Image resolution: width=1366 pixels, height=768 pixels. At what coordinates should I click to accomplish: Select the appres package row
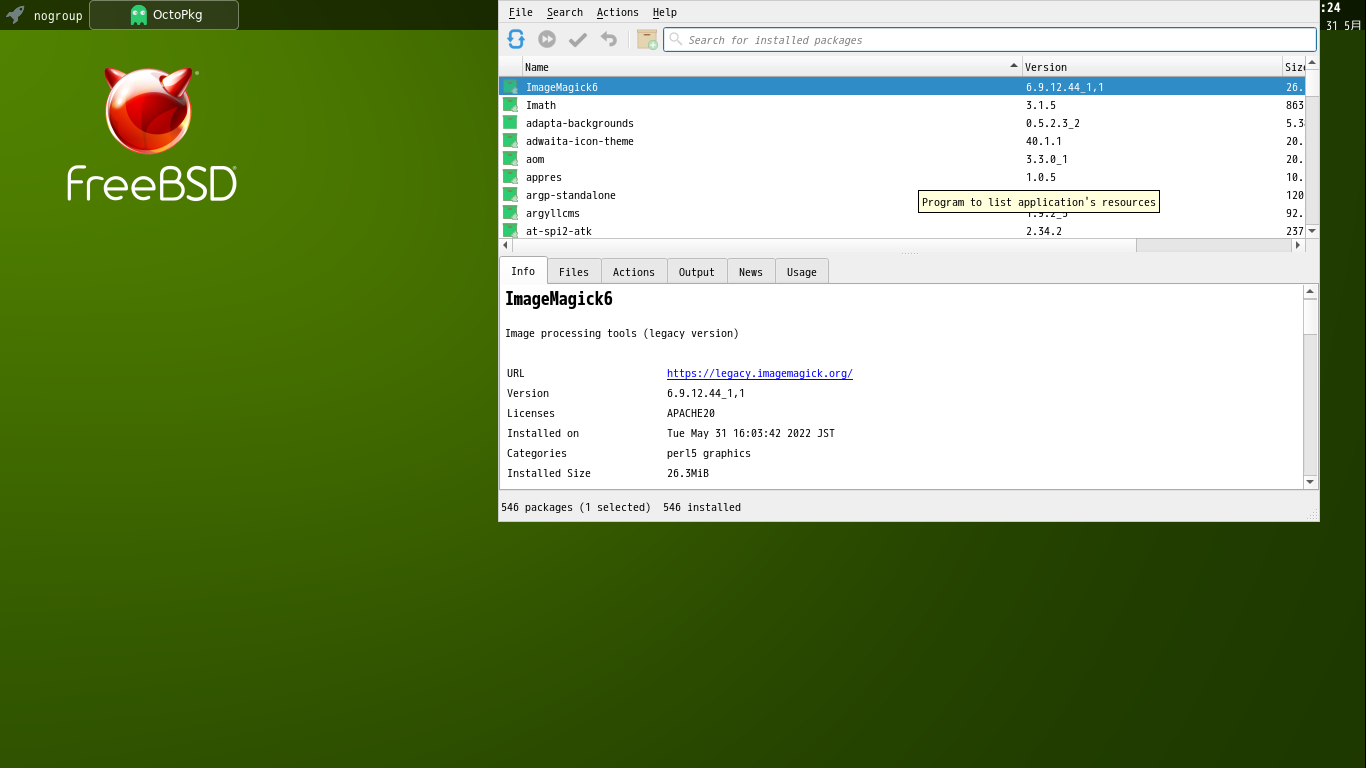coord(902,177)
